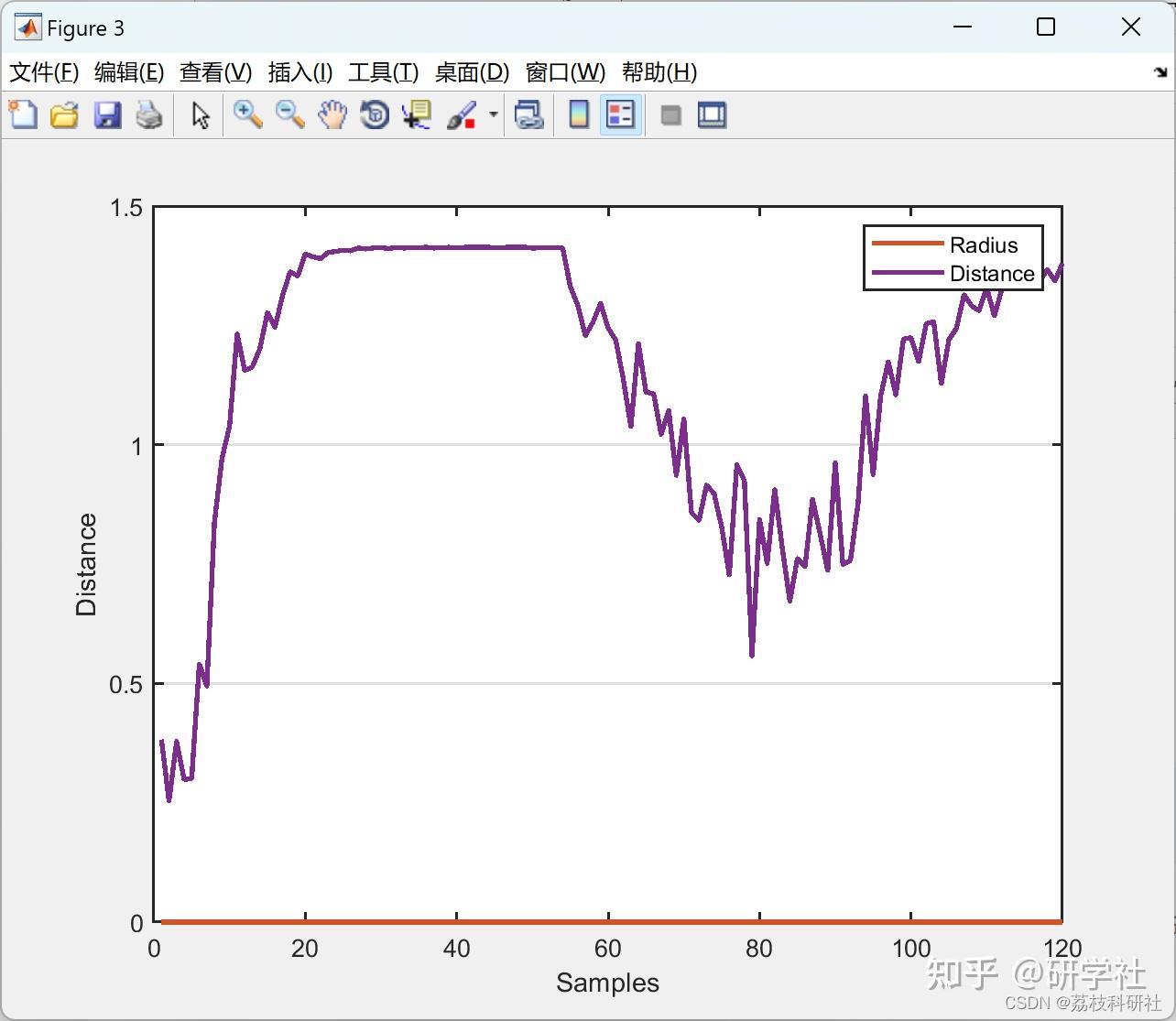The image size is (1176, 1021).
Task: Open the 编辑(E) menu
Action: pyautogui.click(x=129, y=72)
